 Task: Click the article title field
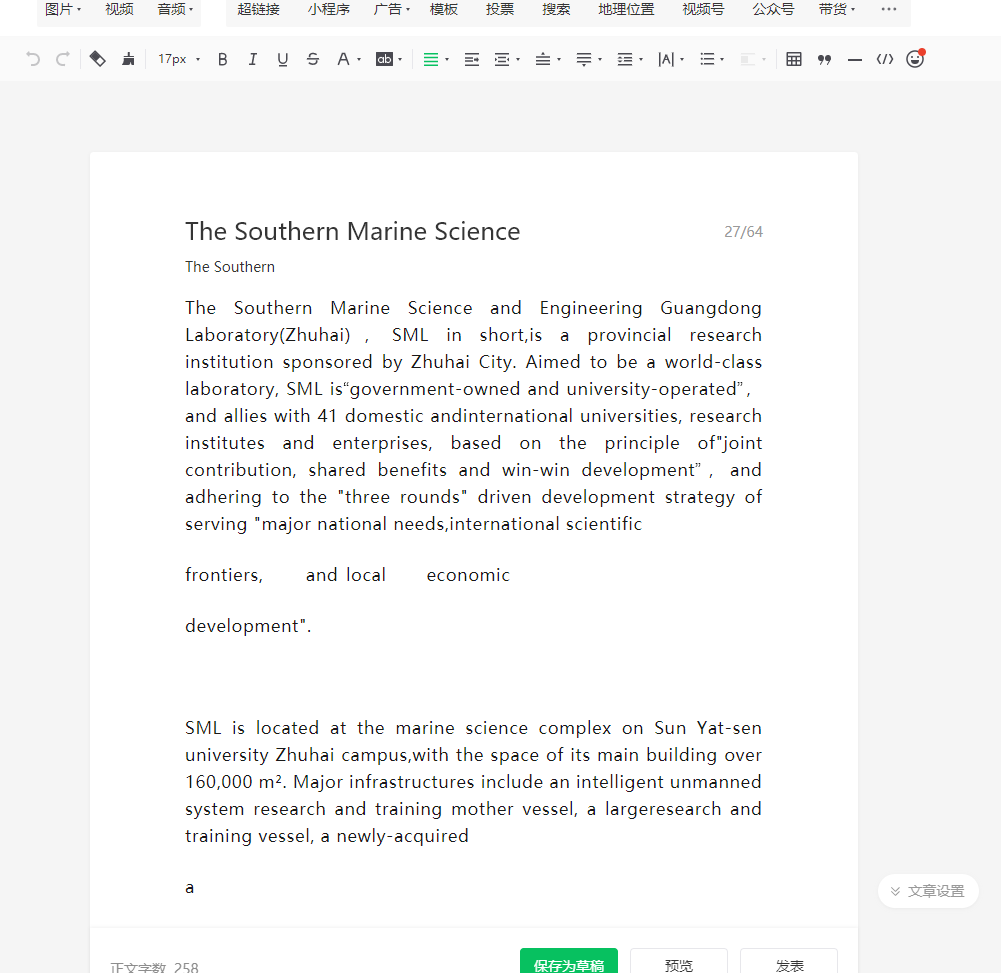tap(474, 231)
